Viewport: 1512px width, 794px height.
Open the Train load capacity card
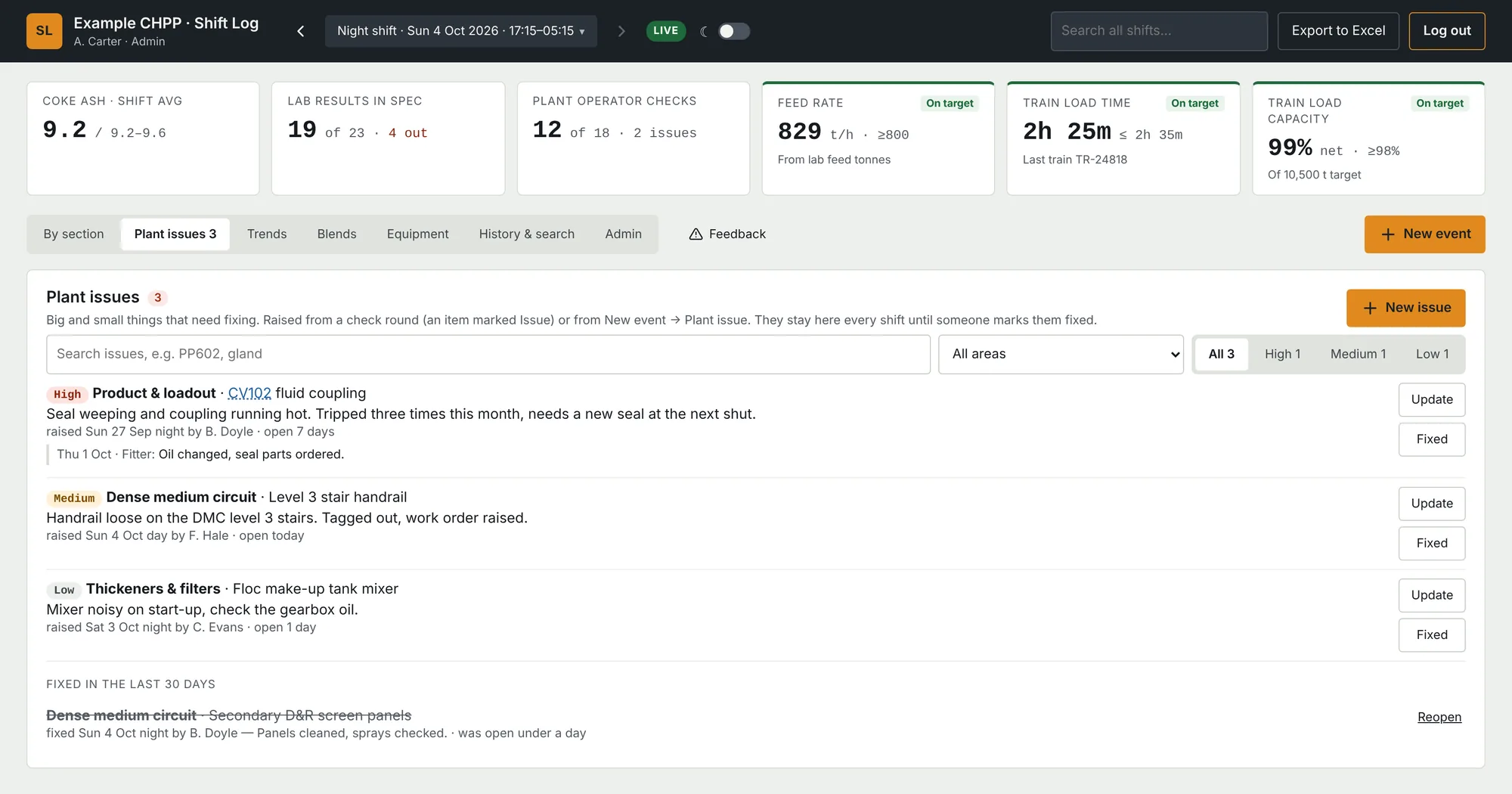pos(1368,138)
